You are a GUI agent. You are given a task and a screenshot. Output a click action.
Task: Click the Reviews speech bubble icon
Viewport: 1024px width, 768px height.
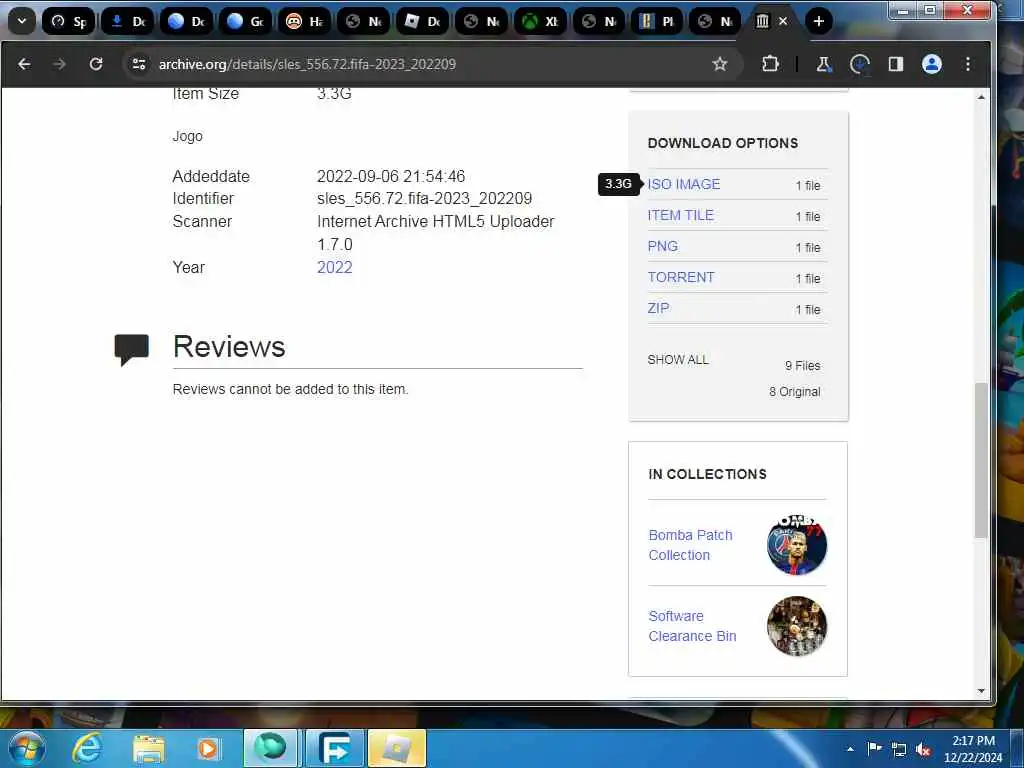pyautogui.click(x=131, y=349)
